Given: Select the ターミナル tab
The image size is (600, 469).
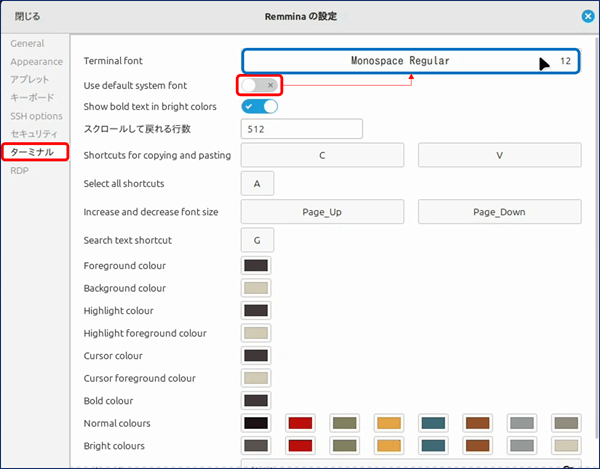Looking at the screenshot, I should pyautogui.click(x=35, y=152).
